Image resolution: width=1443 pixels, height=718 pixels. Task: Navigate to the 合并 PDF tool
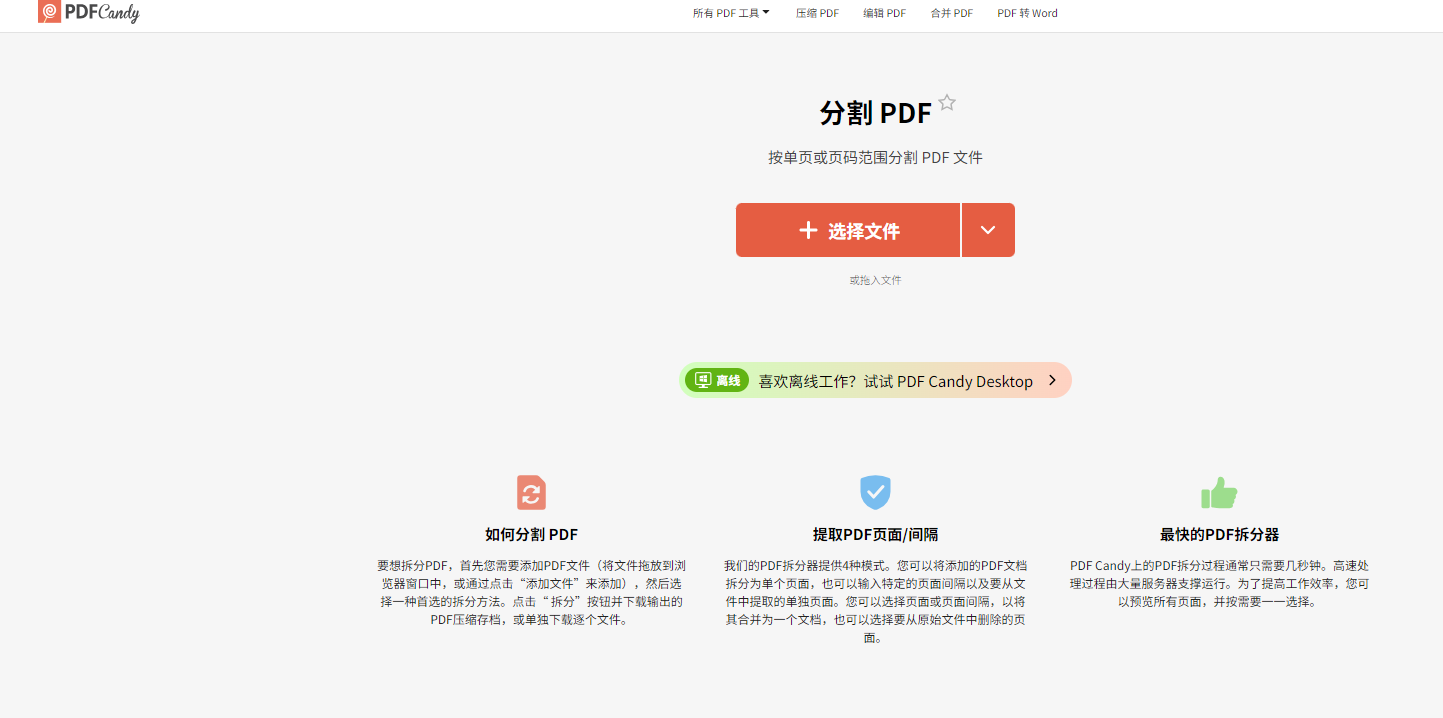click(x=951, y=13)
